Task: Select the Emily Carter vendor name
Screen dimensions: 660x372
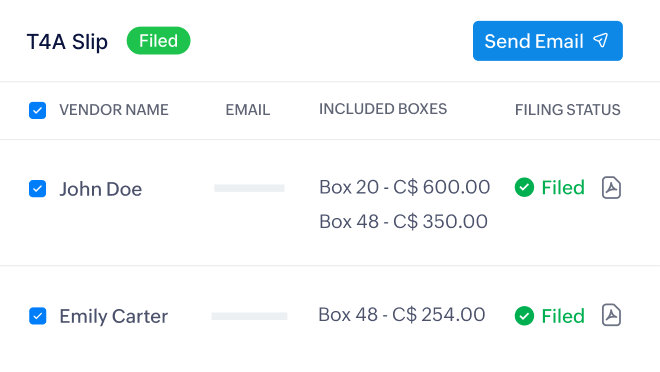Action: click(x=114, y=316)
